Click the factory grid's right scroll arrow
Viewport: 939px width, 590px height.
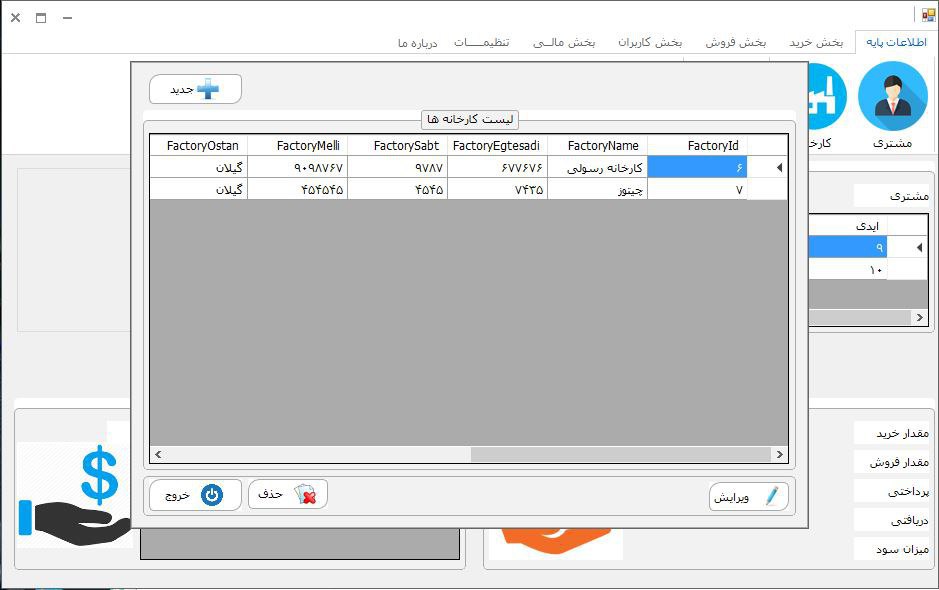coord(780,455)
